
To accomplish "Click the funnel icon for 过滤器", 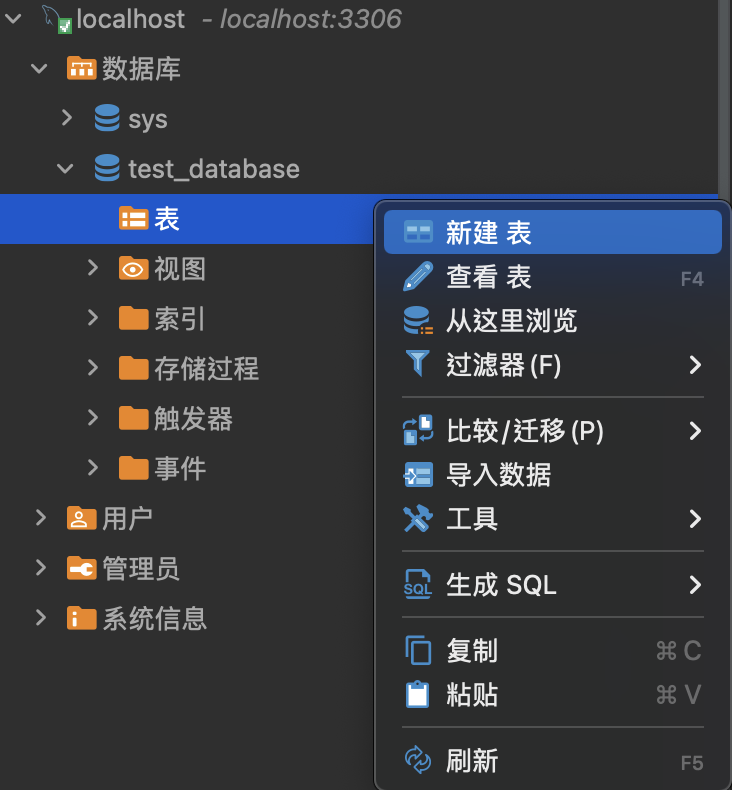I will point(418,363).
